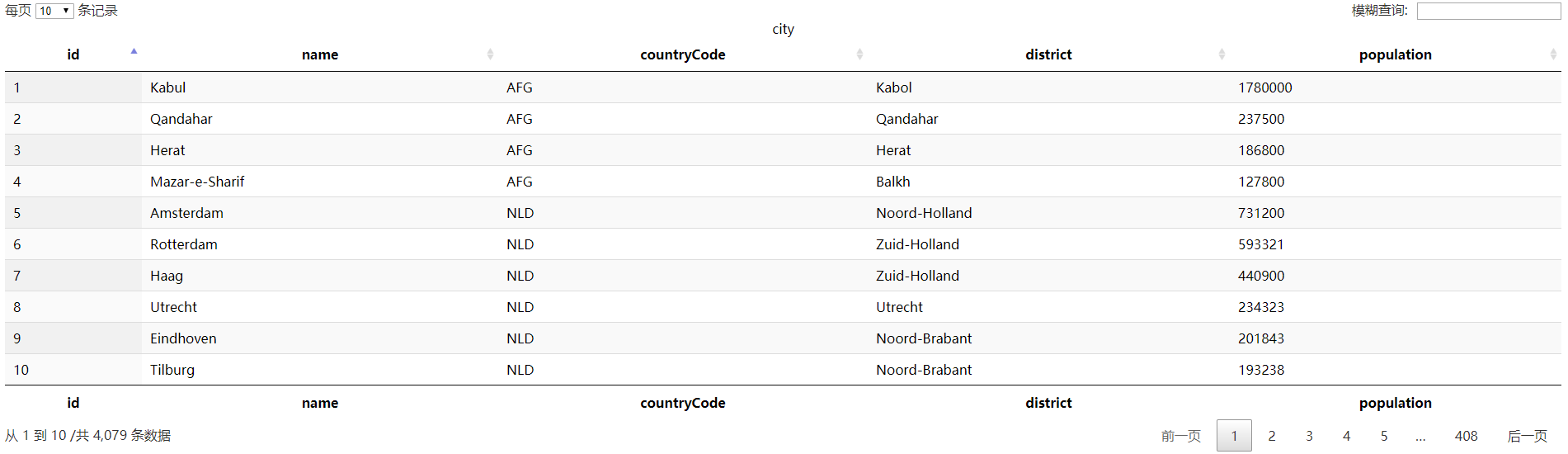Jump to last page 408

tap(1466, 436)
